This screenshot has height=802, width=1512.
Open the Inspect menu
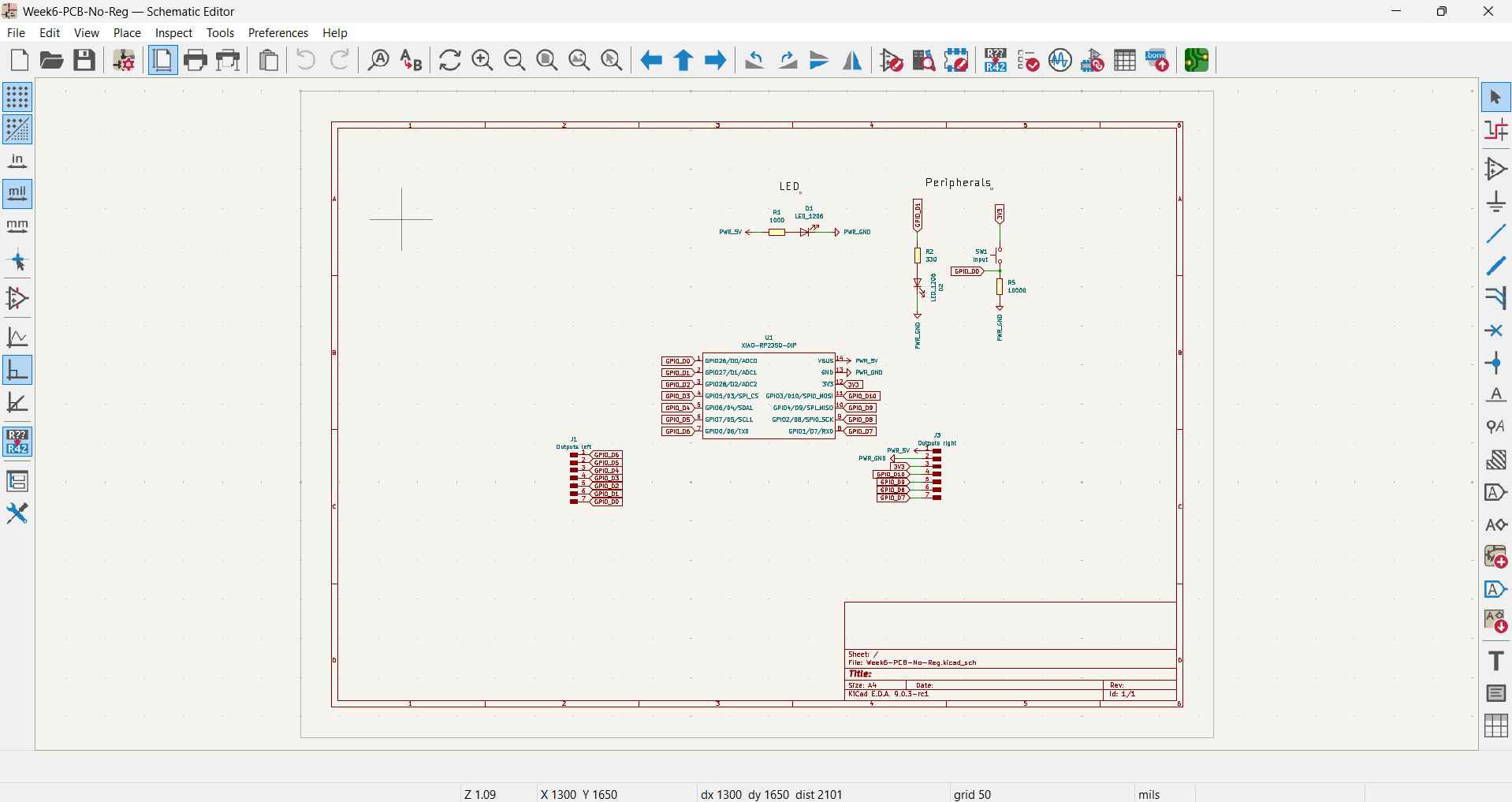point(173,33)
